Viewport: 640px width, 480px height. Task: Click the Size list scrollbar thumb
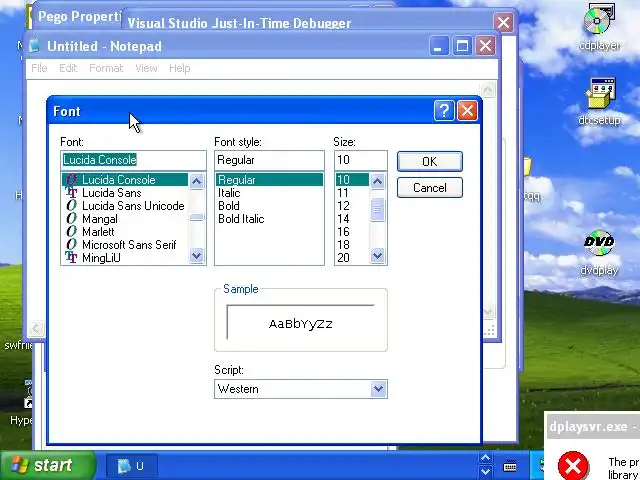(378, 210)
